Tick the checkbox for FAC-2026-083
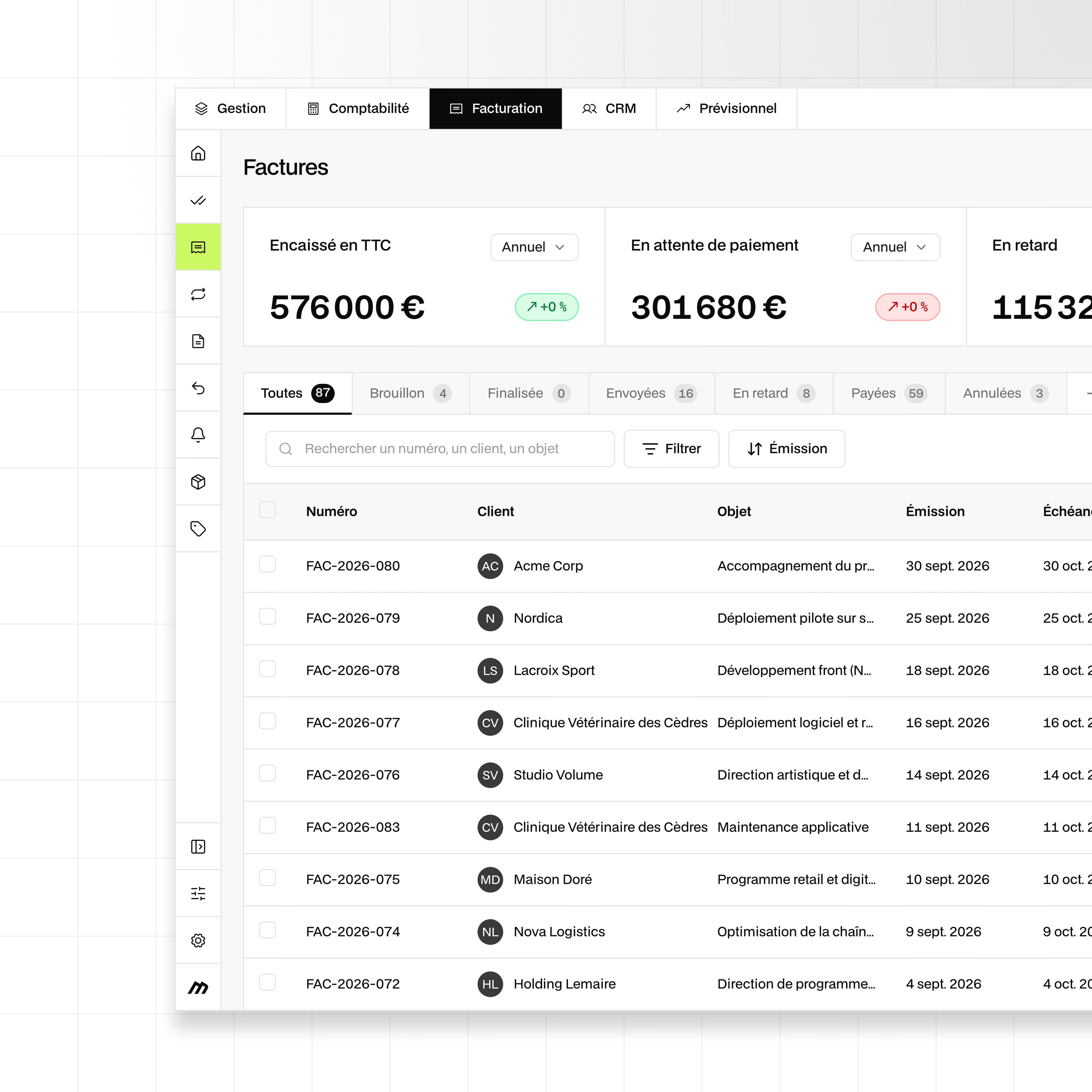This screenshot has height=1092, width=1092. pos(267,825)
